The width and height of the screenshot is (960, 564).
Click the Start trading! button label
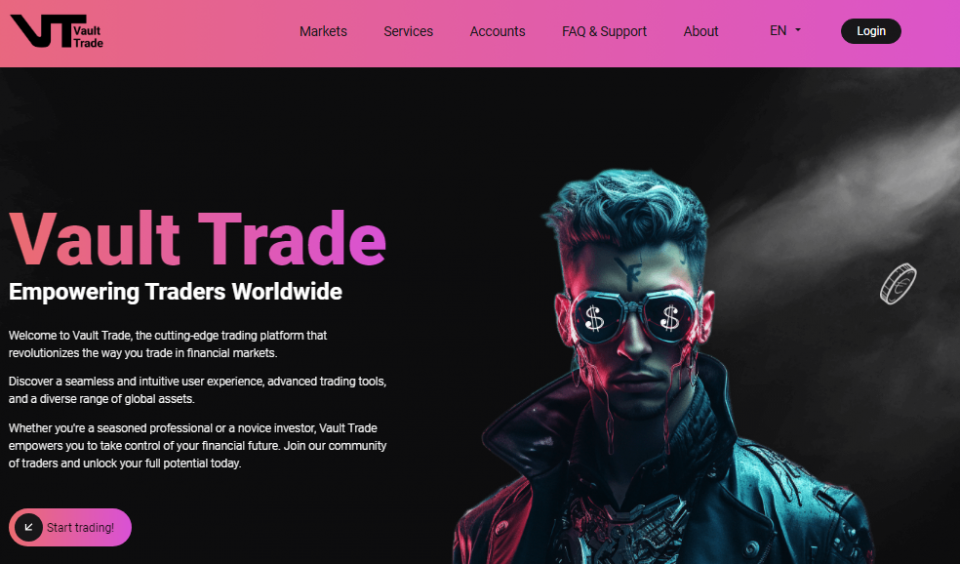point(80,527)
